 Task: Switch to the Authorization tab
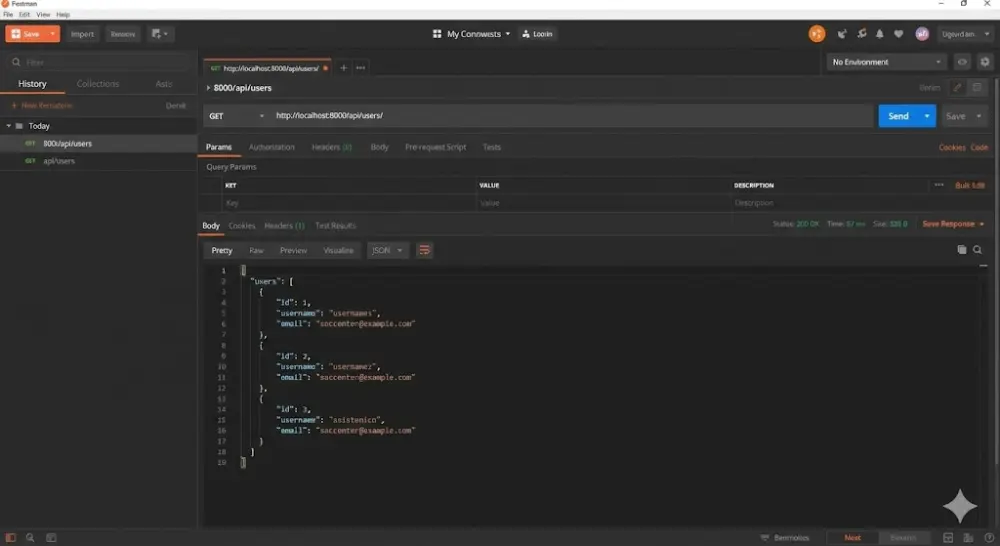272,147
